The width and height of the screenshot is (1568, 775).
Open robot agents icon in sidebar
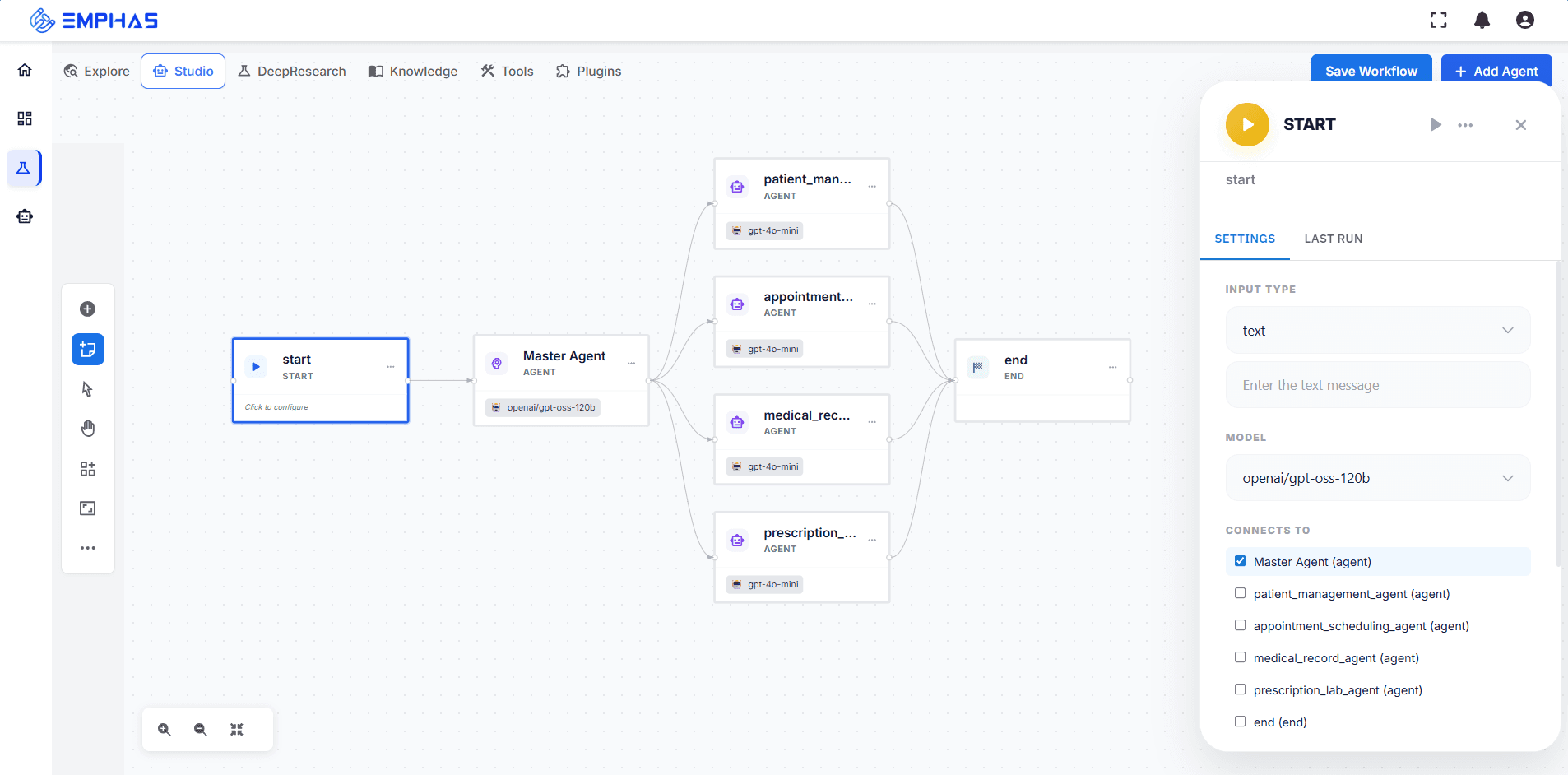[x=25, y=216]
